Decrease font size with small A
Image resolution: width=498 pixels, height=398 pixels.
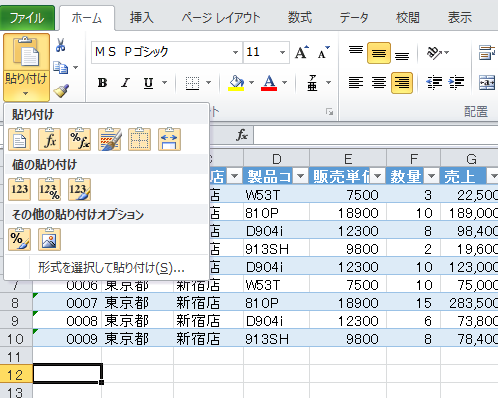coord(323,52)
